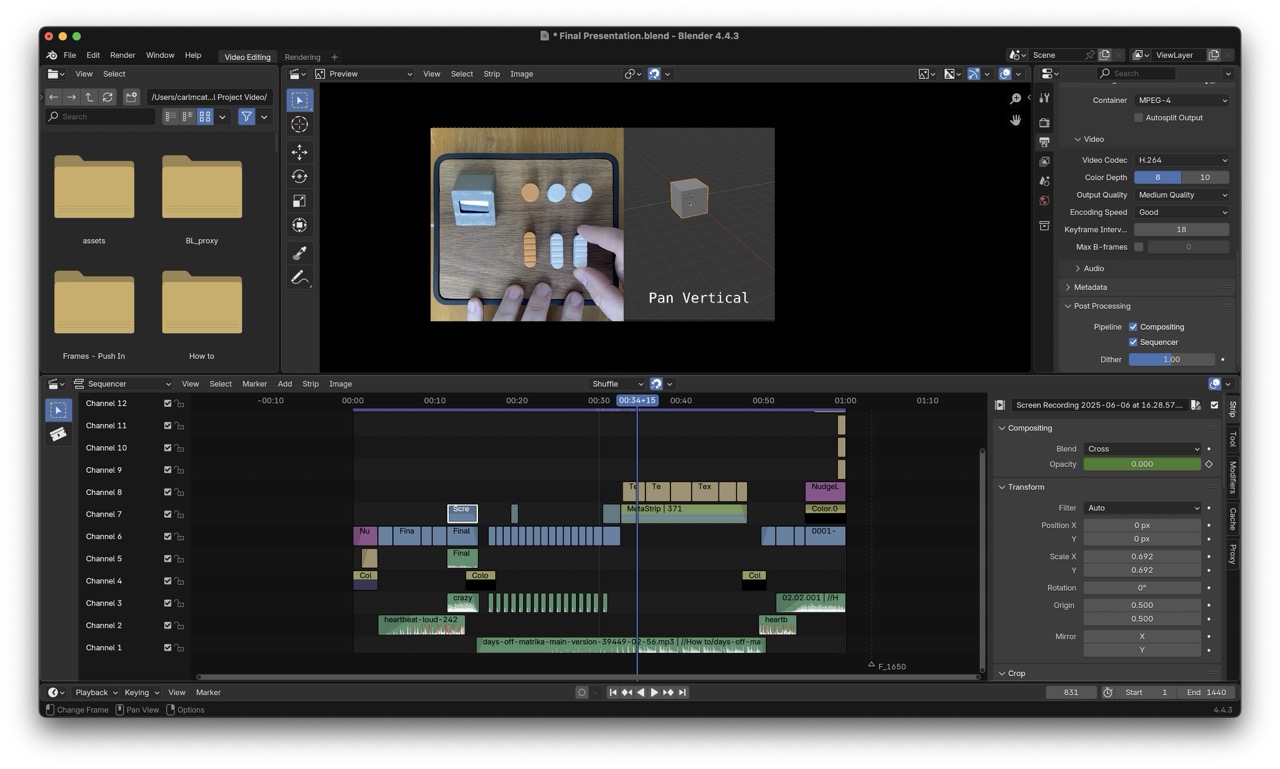Open the View Layer properties tab icon
This screenshot has width=1280, height=769.
pos(1044,161)
